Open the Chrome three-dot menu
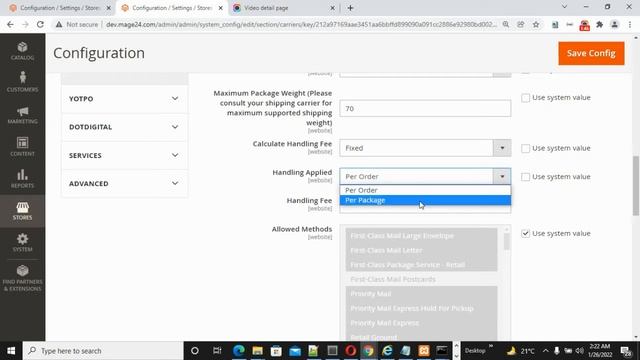Viewport: 640px width, 360px height. point(630,24)
